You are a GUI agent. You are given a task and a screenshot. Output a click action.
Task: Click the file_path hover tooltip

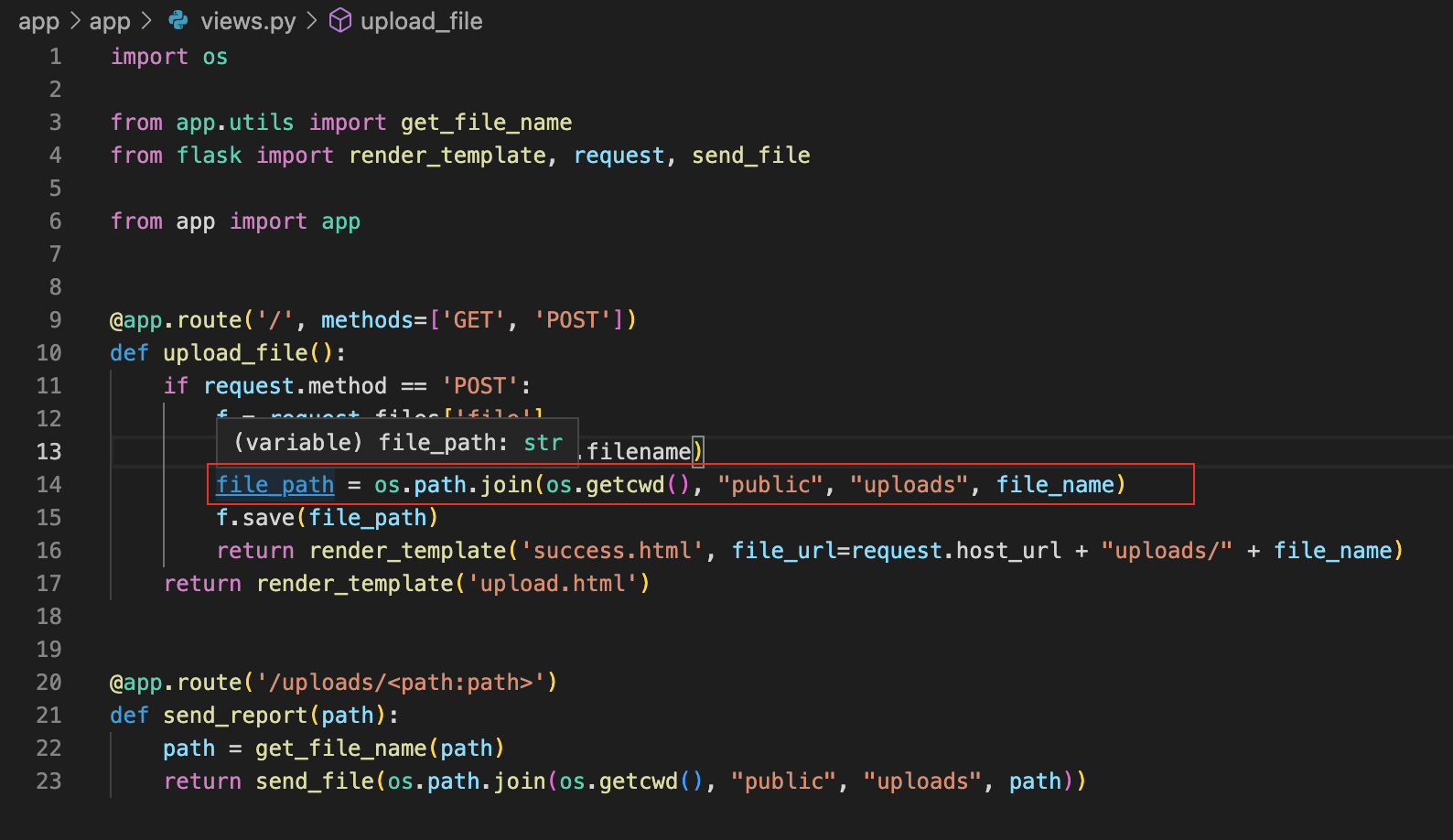[x=397, y=442]
